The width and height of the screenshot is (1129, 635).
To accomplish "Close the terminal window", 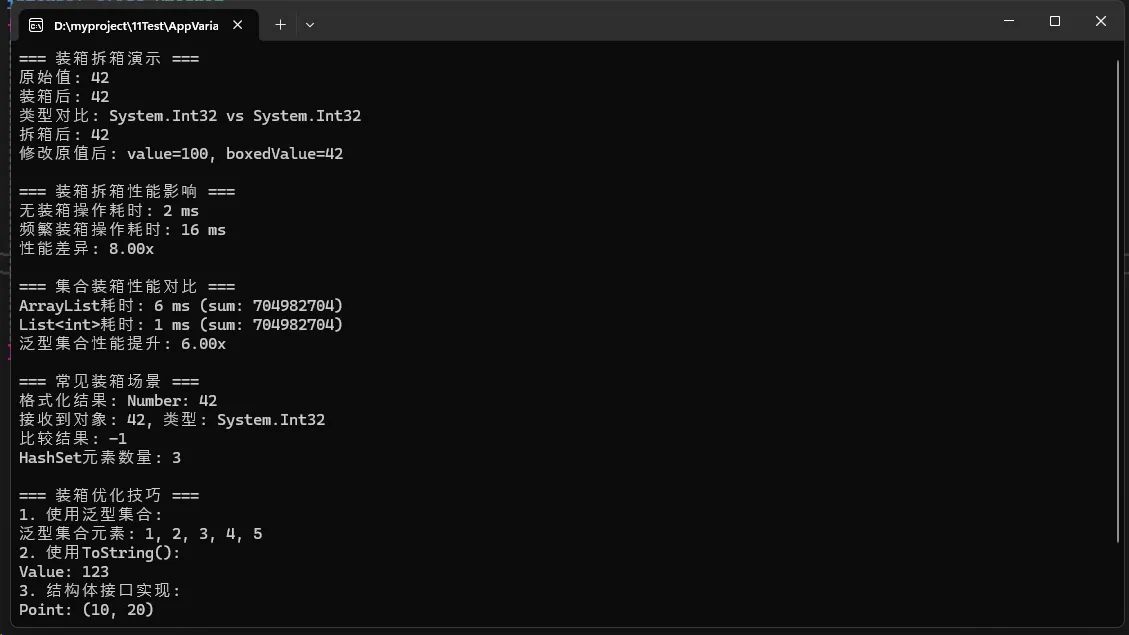I will pos(1100,21).
